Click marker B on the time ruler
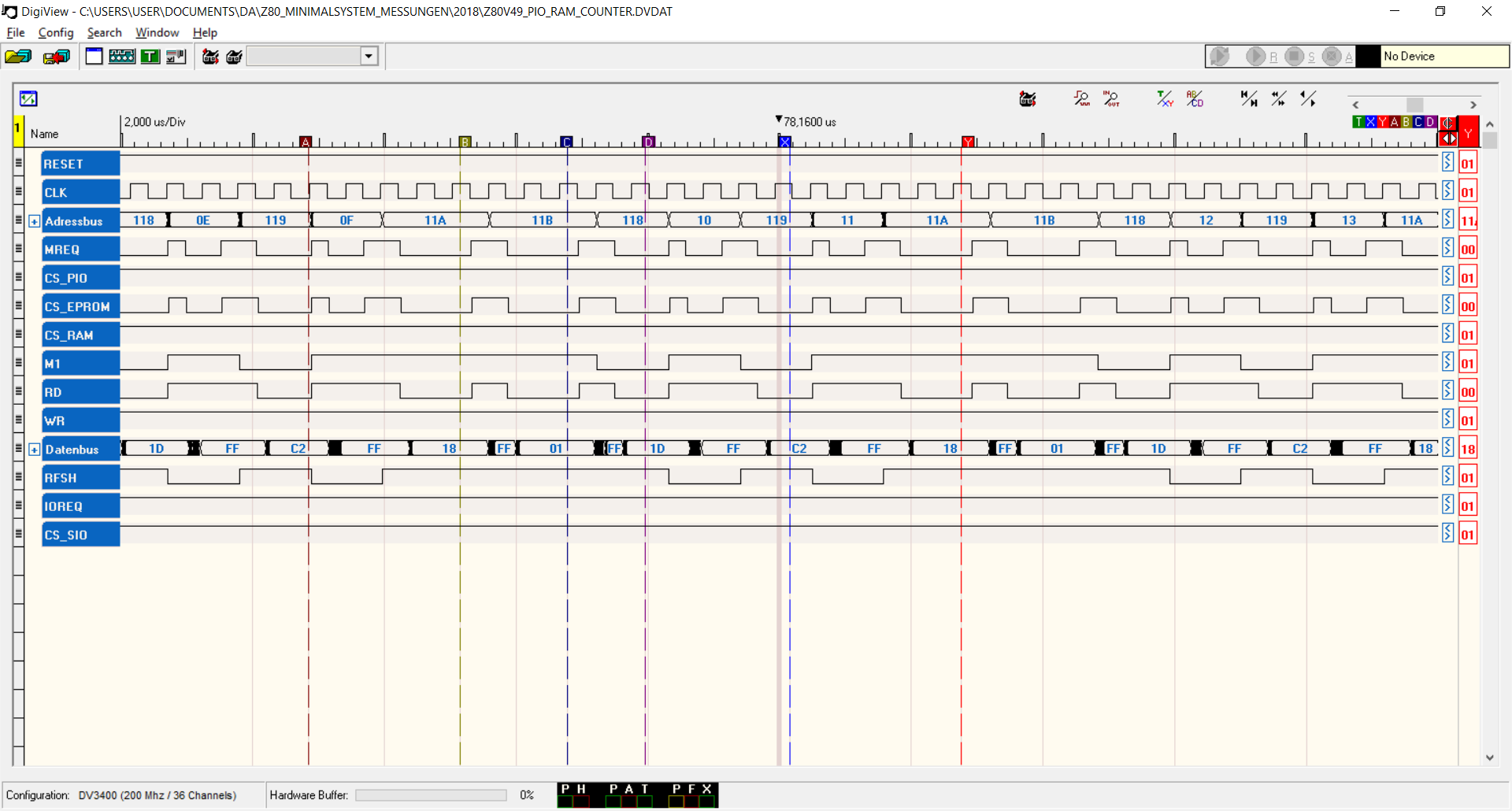This screenshot has width=1512, height=811. 465,142
